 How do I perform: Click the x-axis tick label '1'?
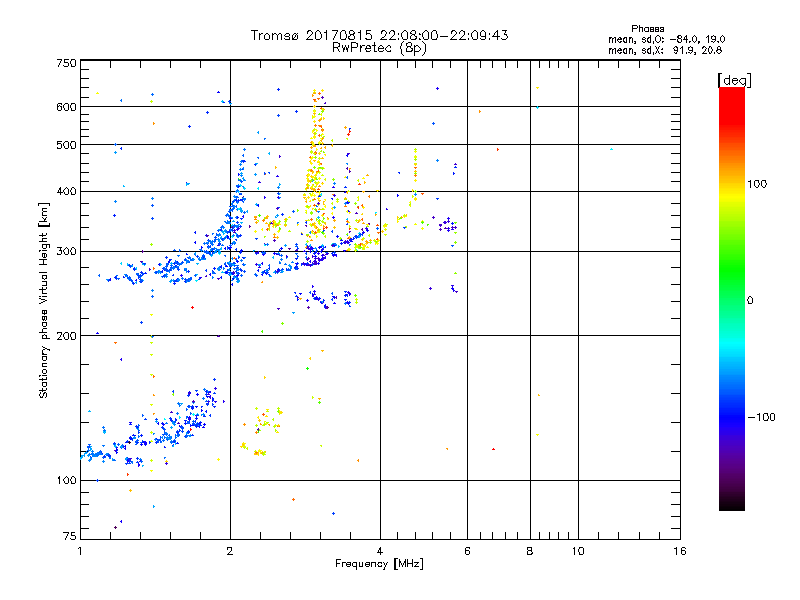coord(80,551)
